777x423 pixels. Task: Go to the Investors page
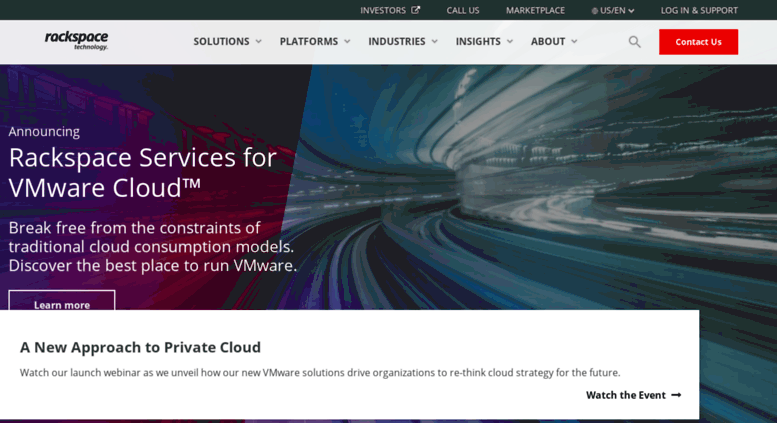point(383,10)
